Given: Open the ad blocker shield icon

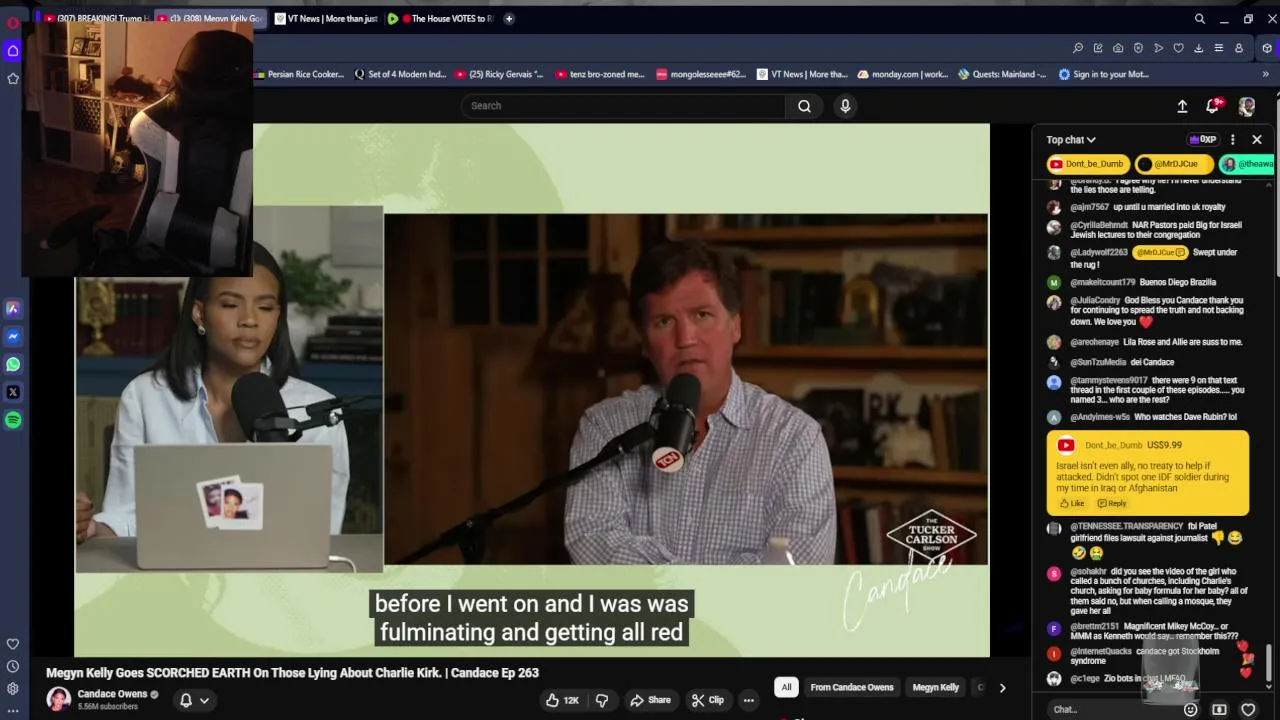Looking at the screenshot, I should point(1138,48).
